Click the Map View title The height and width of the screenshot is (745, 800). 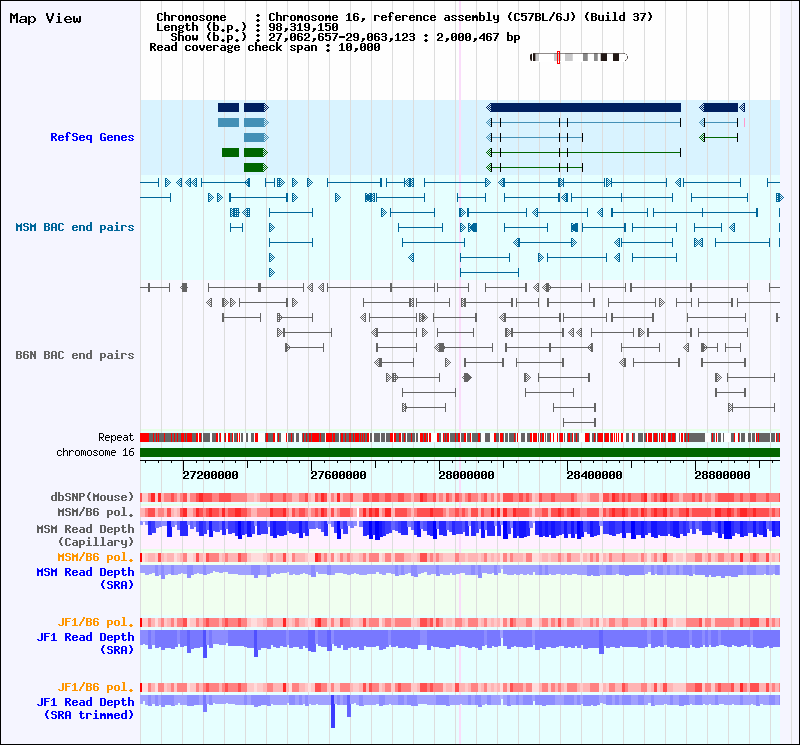click(x=45, y=18)
